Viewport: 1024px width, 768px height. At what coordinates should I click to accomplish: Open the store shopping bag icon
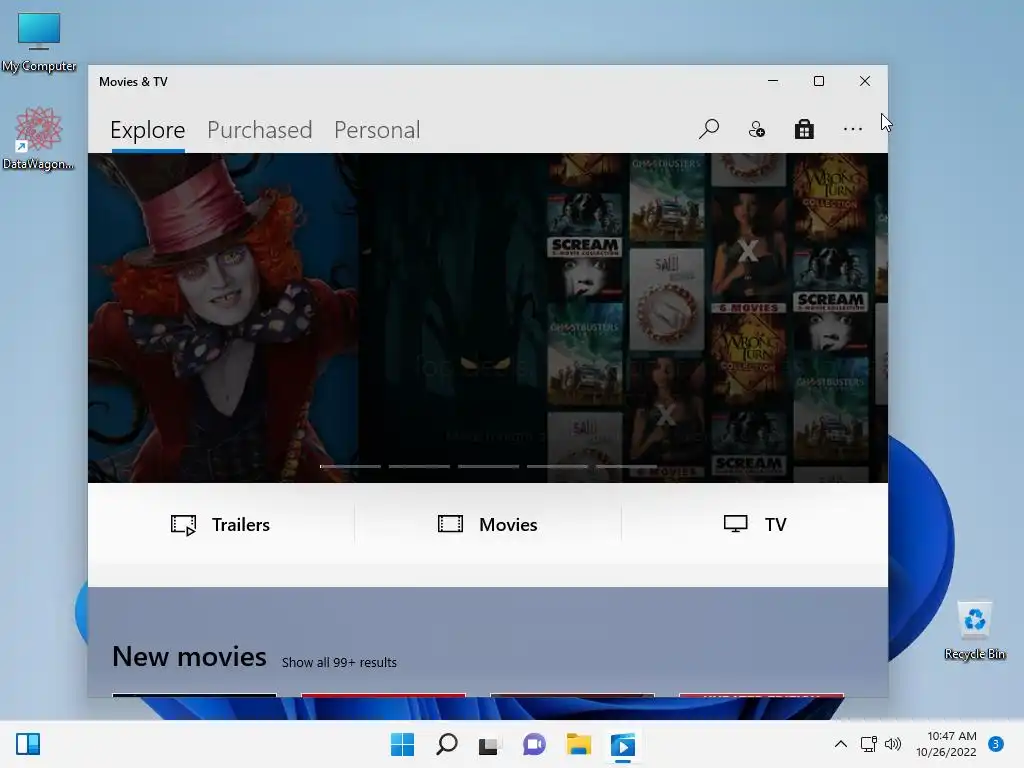coord(804,129)
